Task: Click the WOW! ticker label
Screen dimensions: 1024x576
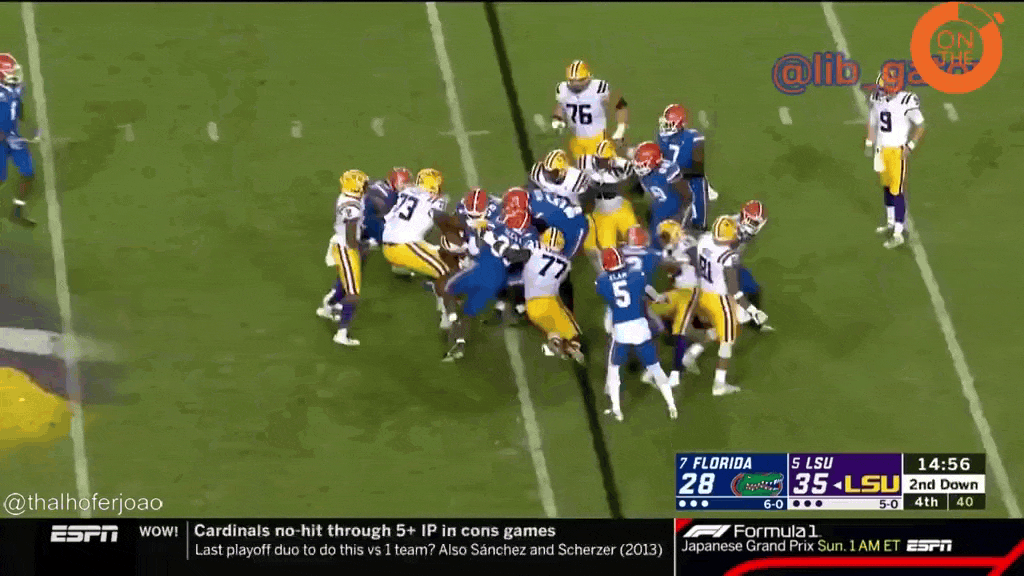Action: click(x=158, y=531)
